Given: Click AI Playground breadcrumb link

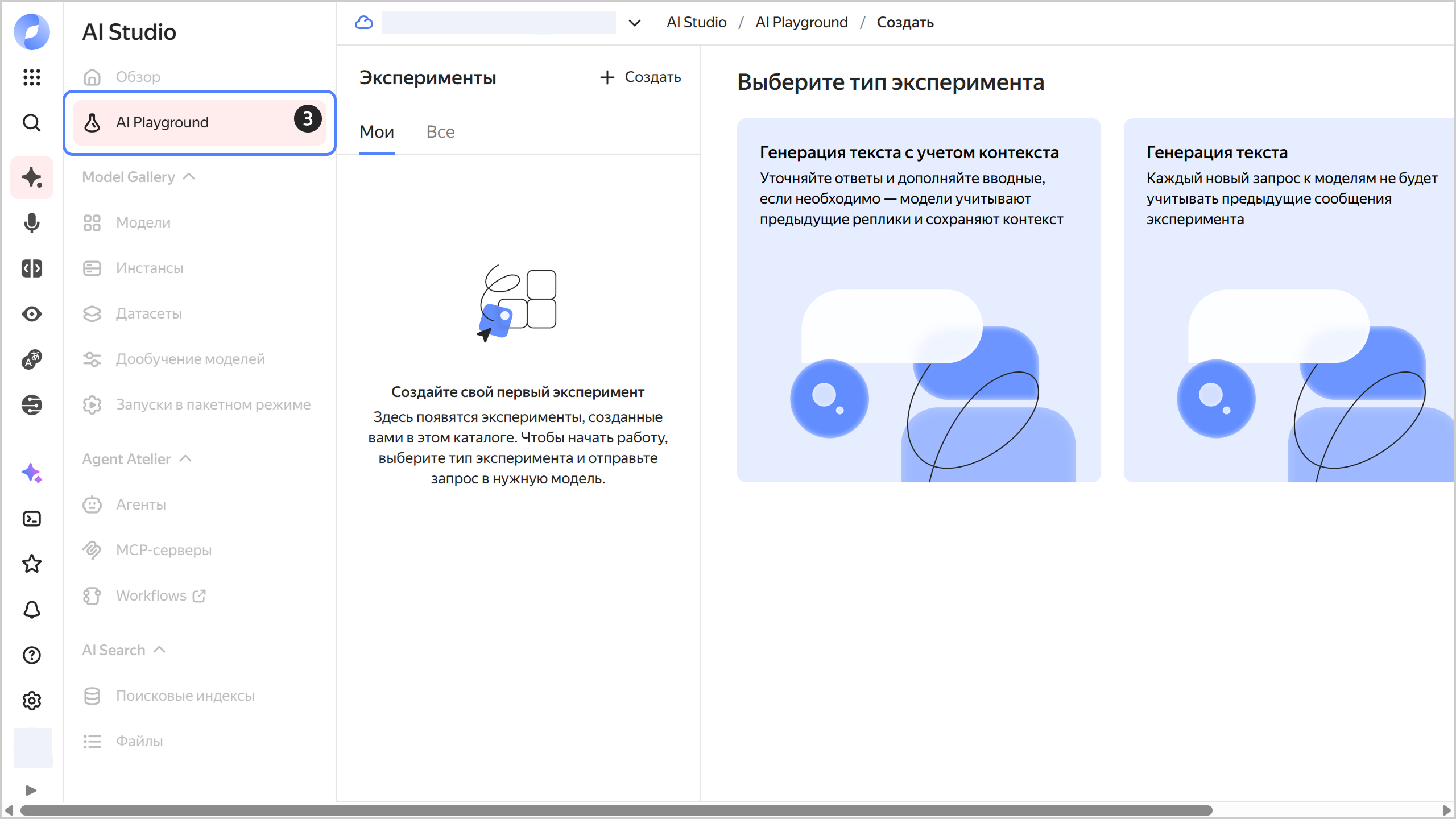Looking at the screenshot, I should (801, 23).
